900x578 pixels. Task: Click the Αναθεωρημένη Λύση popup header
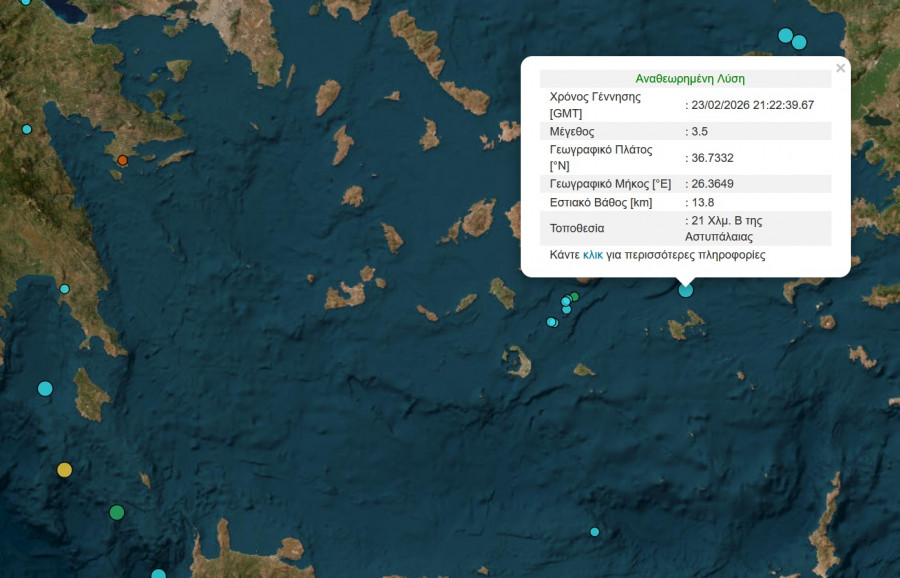pos(690,78)
